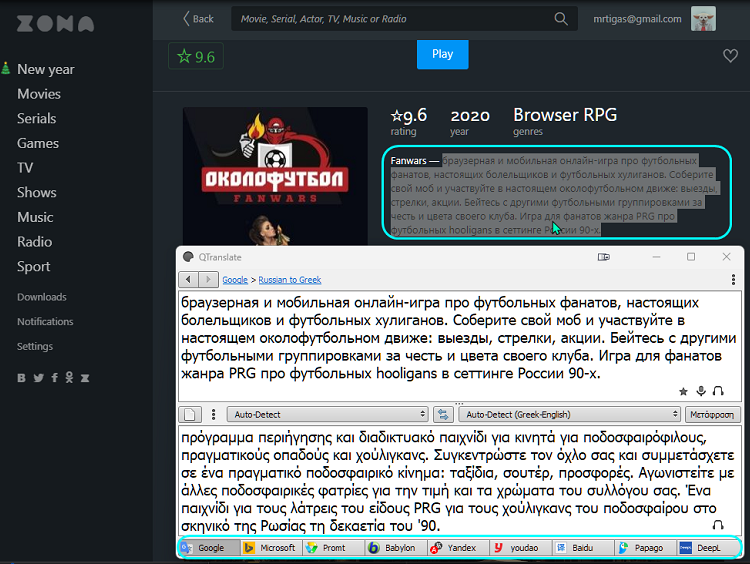This screenshot has height=564, width=750.
Task: Click the search magnifier icon
Action: (561, 19)
